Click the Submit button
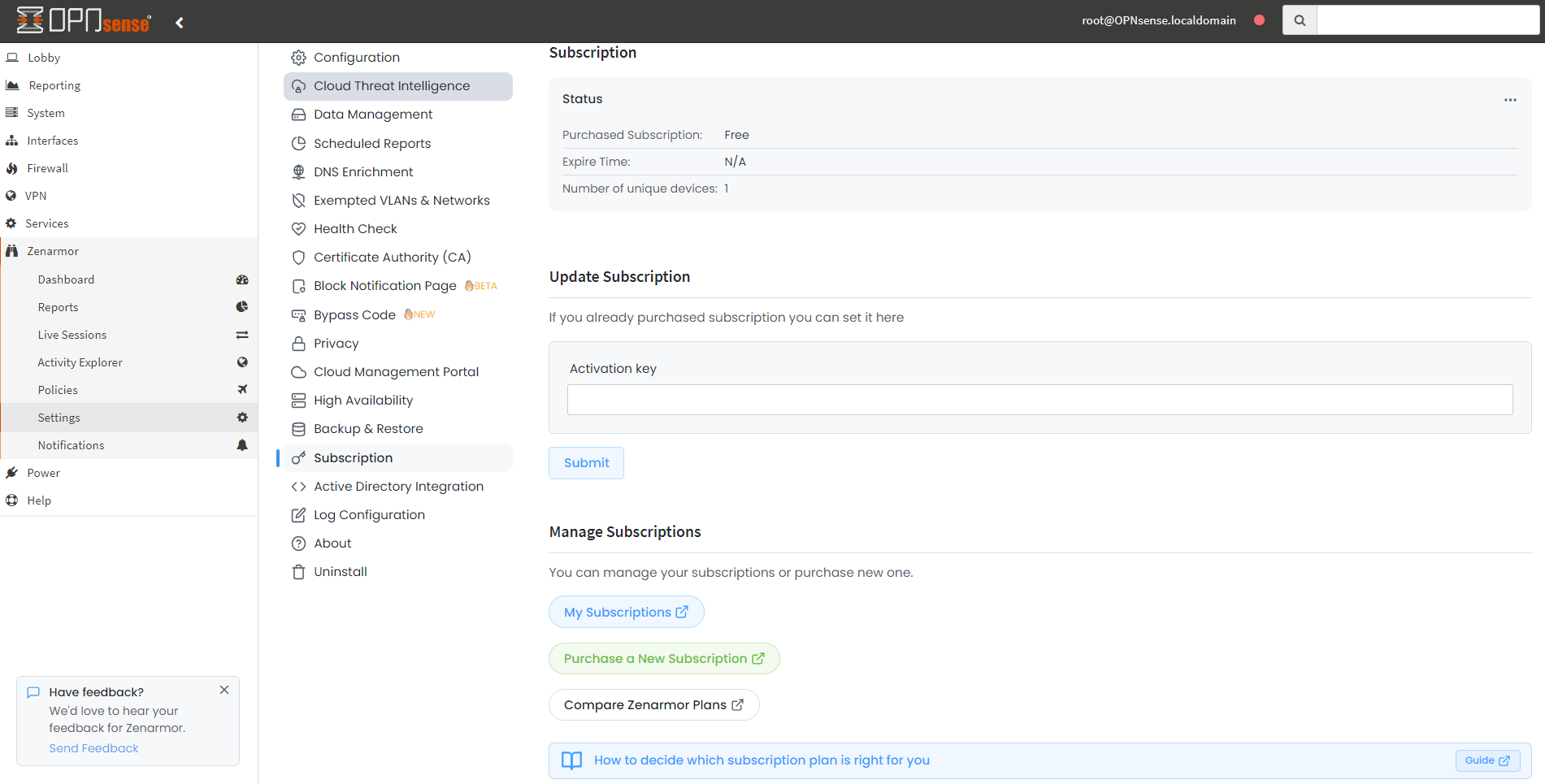This screenshot has width=1545, height=784. 586,463
